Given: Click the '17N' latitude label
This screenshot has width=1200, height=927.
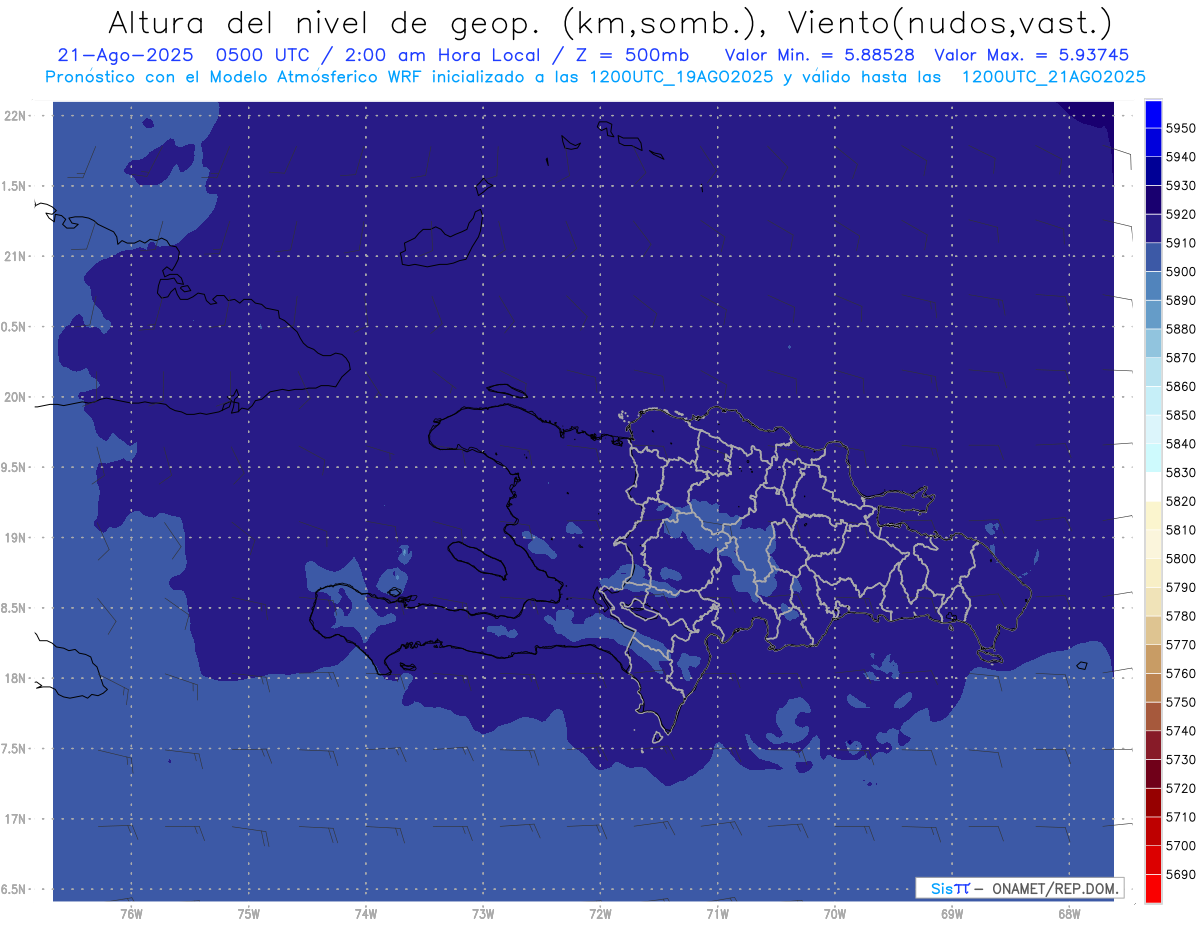Looking at the screenshot, I should (x=14, y=819).
